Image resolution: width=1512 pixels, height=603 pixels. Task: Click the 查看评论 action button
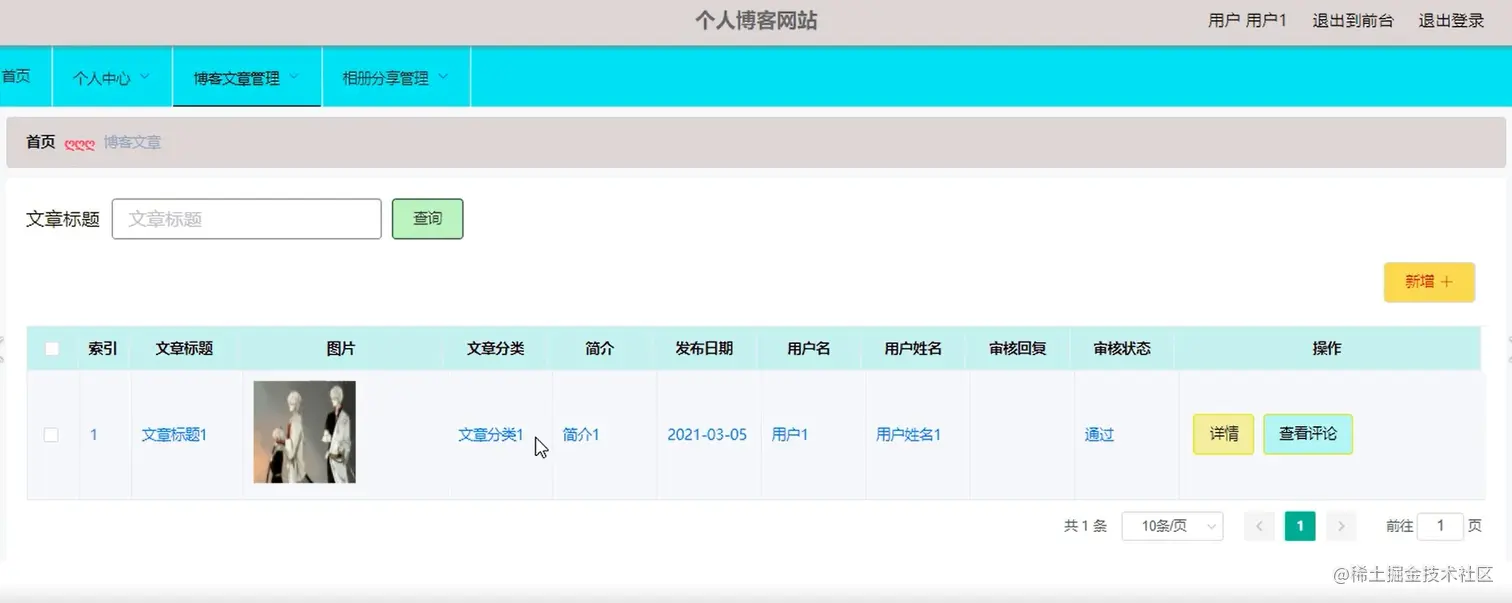pyautogui.click(x=1307, y=434)
